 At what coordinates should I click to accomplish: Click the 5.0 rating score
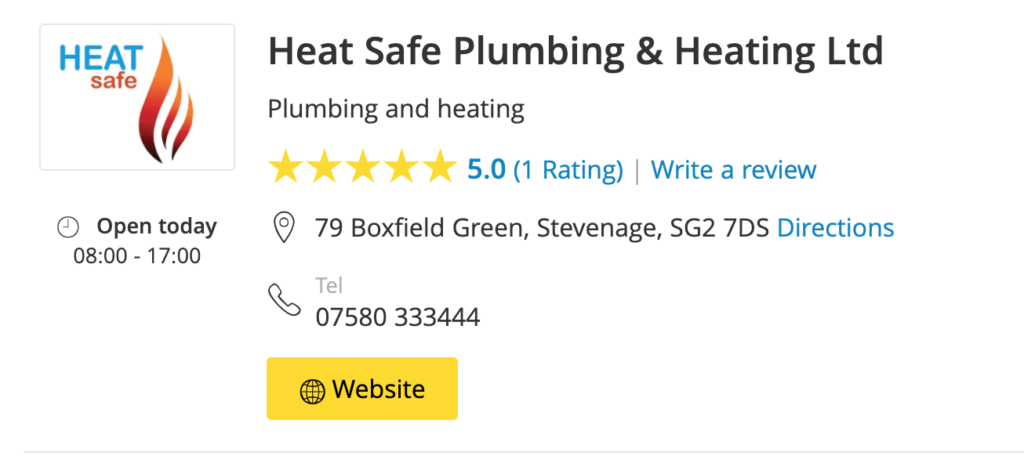[486, 170]
